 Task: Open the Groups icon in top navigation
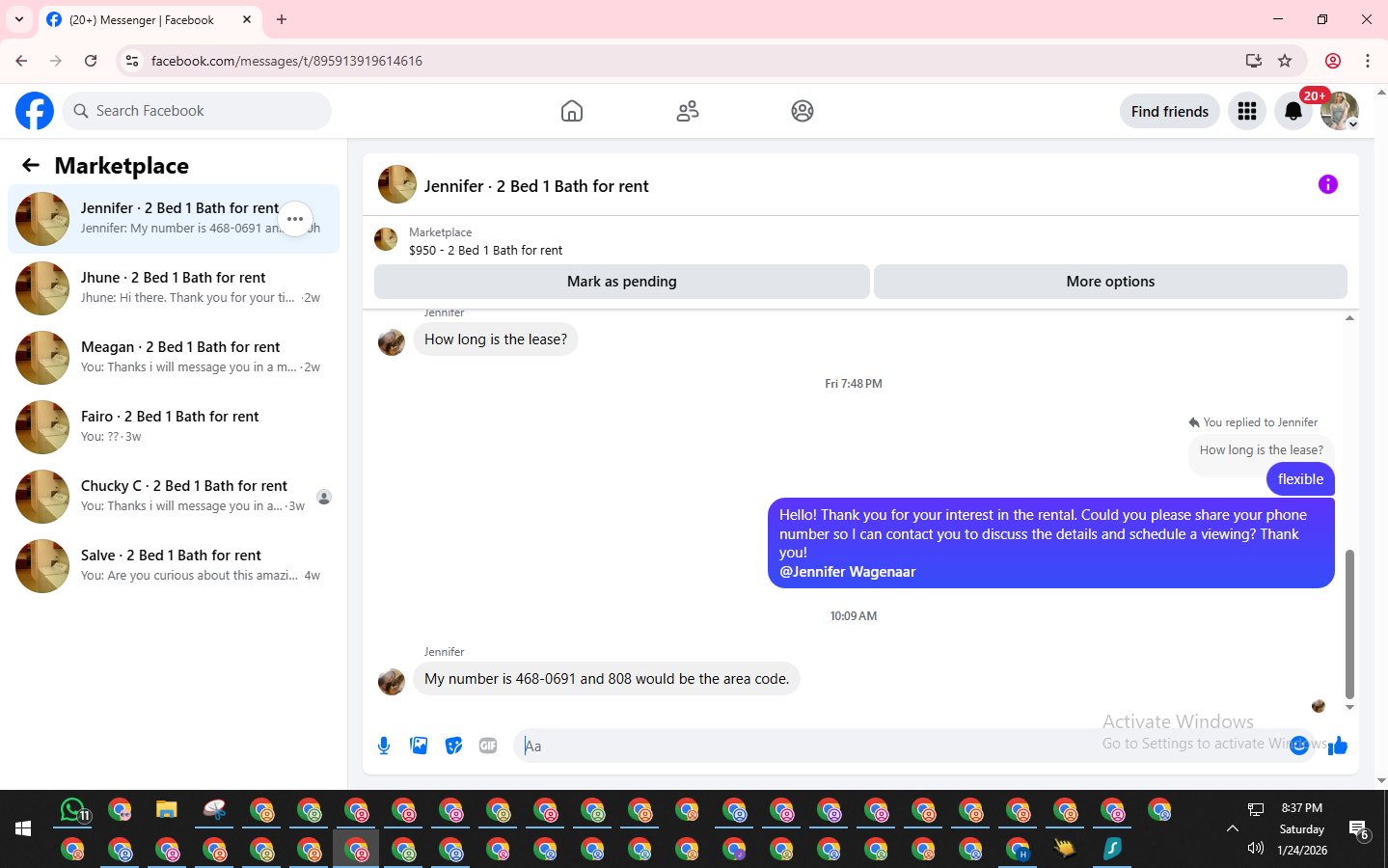pyautogui.click(x=803, y=111)
